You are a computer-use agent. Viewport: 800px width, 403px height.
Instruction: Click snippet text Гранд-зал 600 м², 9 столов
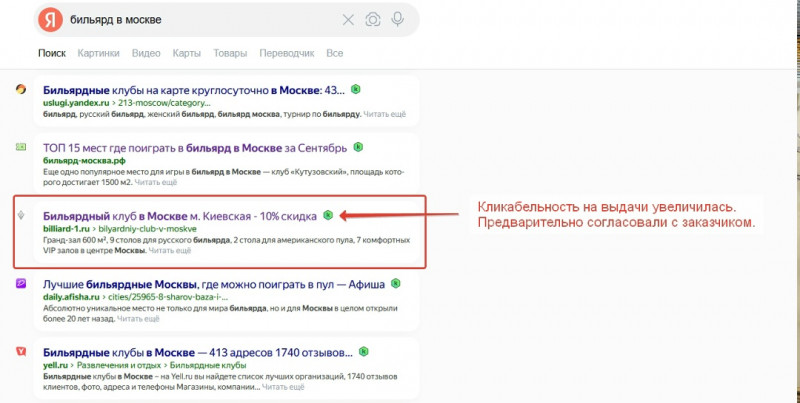pos(111,240)
